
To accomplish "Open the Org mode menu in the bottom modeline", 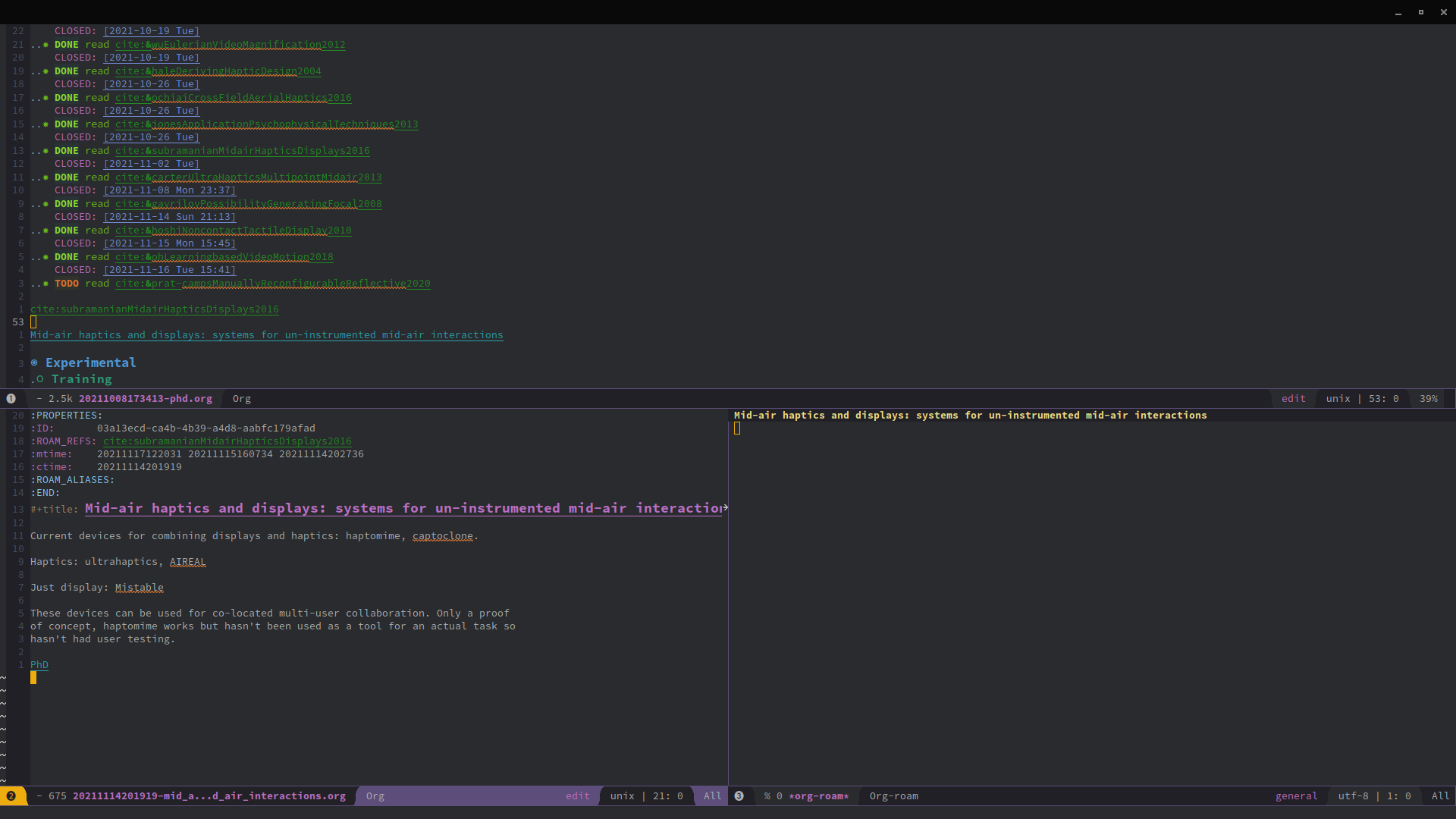I will click(x=375, y=796).
